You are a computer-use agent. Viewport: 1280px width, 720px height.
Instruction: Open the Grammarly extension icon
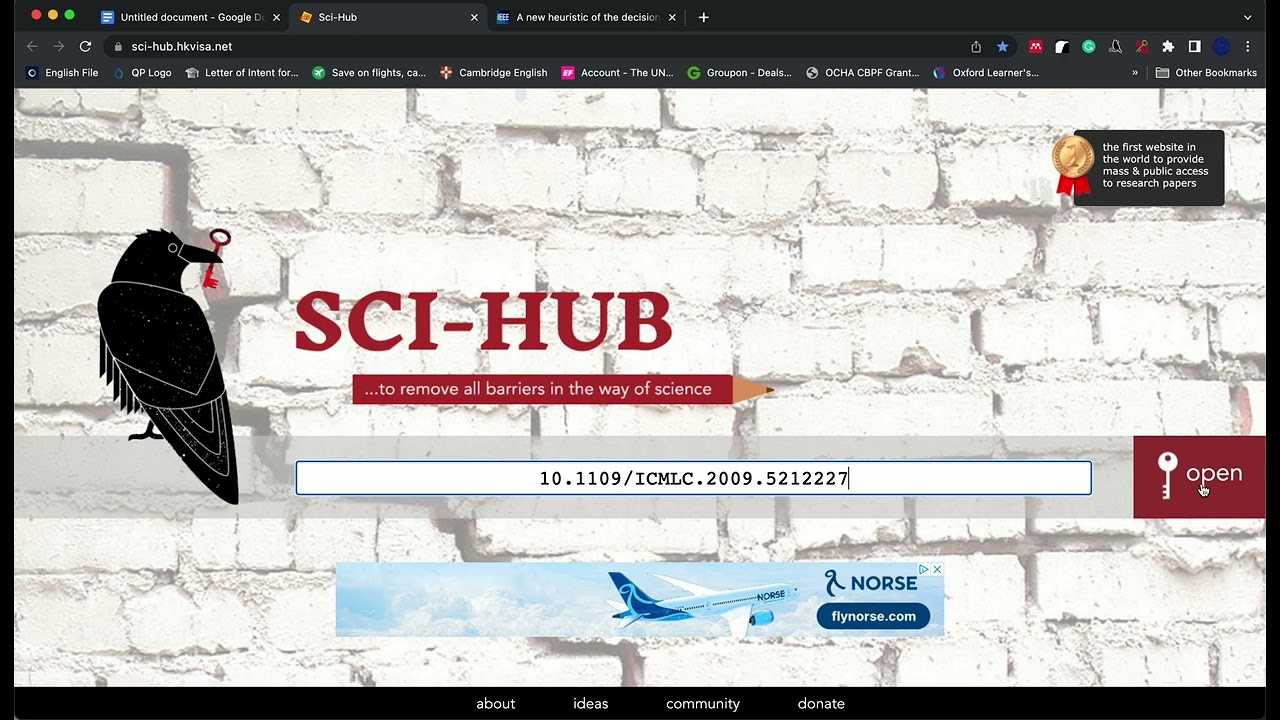point(1089,46)
